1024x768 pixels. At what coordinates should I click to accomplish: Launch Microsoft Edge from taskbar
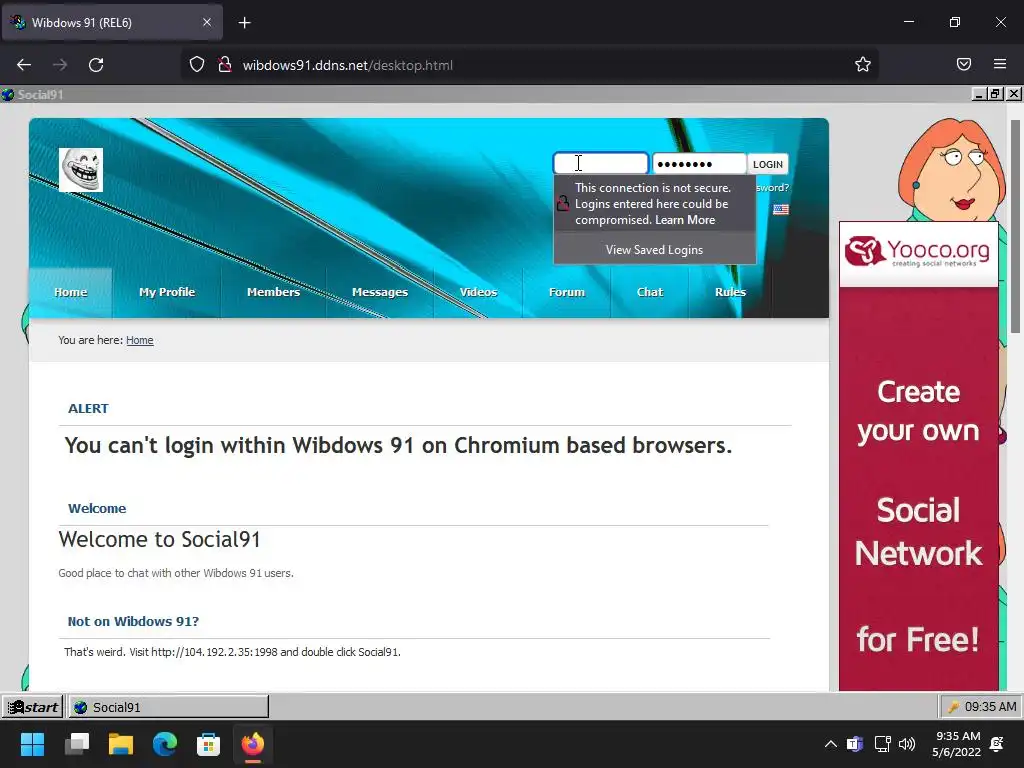click(165, 744)
